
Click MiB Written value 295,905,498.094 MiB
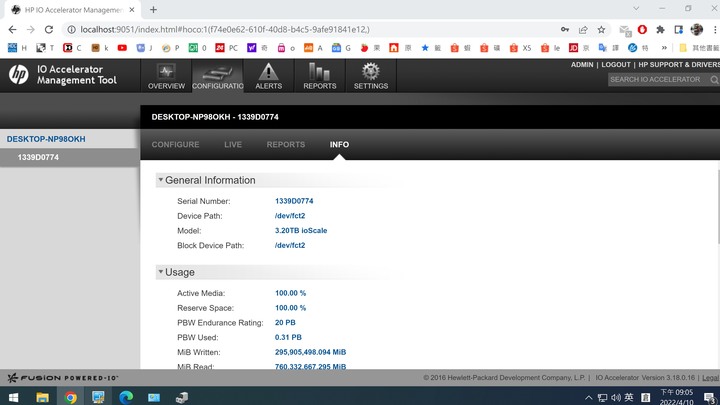pos(310,352)
